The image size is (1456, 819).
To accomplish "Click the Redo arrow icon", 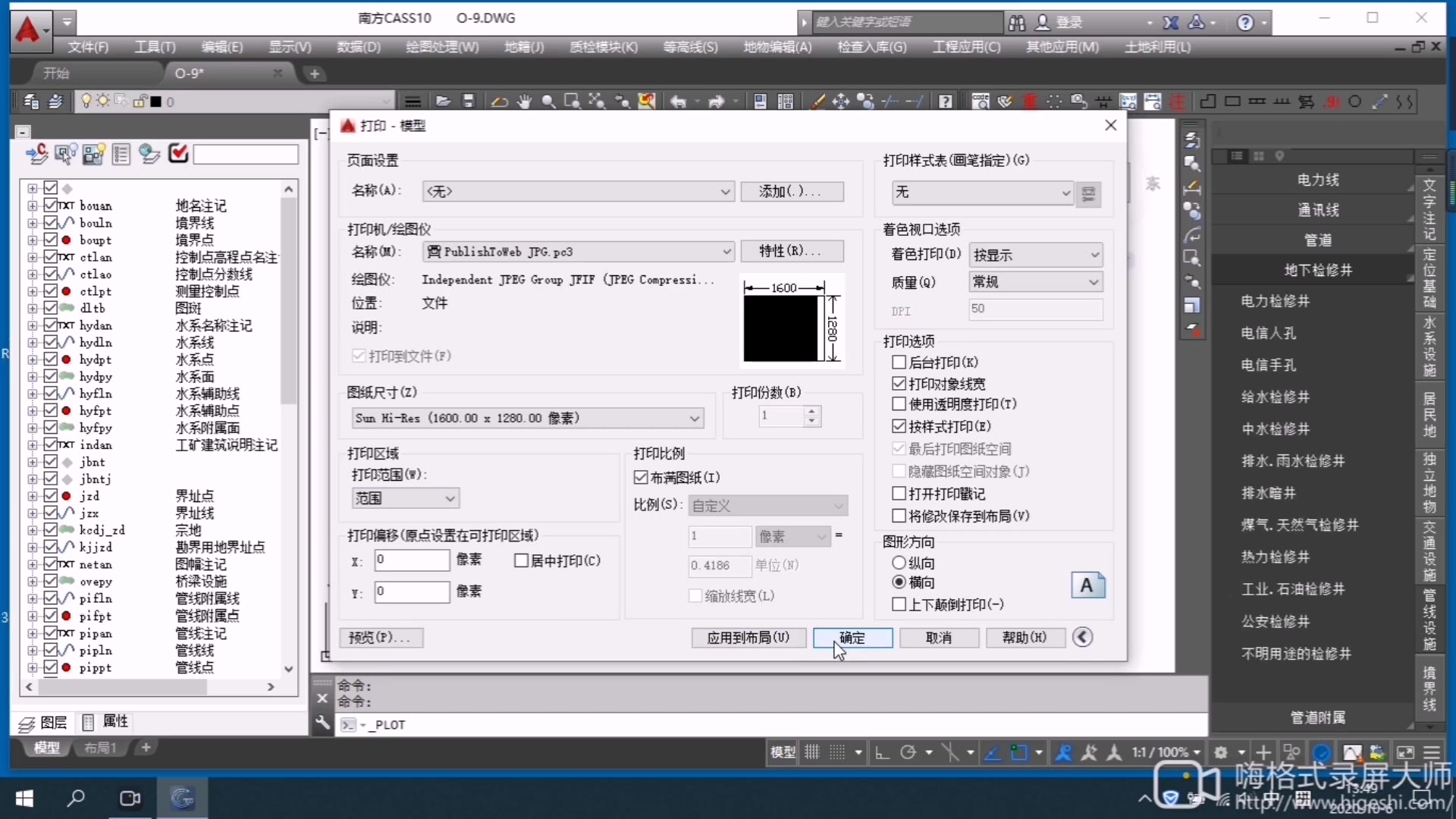I will [716, 102].
